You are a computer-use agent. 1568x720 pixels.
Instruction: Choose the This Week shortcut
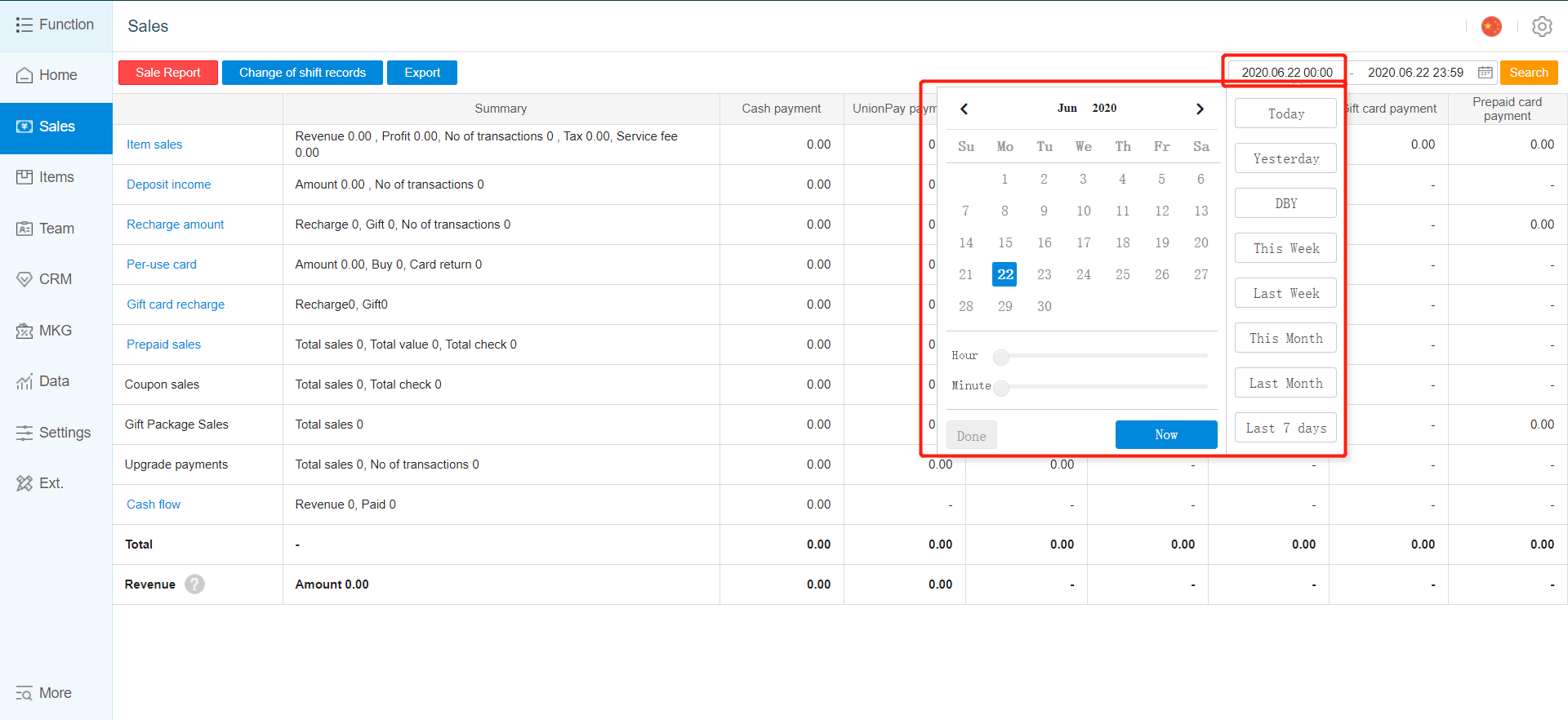click(1286, 248)
